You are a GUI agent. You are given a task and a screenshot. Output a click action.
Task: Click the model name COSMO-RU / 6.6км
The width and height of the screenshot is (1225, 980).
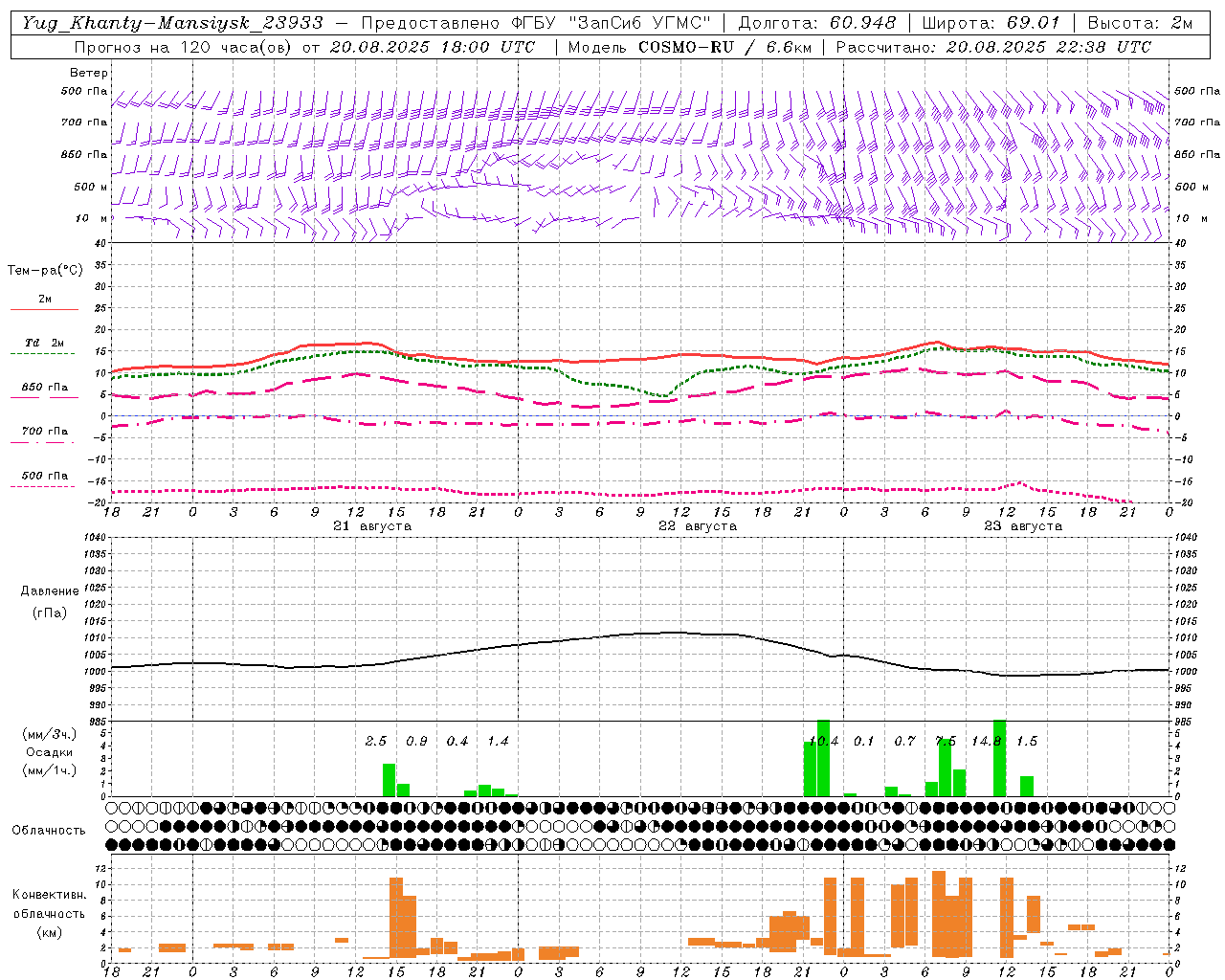(725, 46)
